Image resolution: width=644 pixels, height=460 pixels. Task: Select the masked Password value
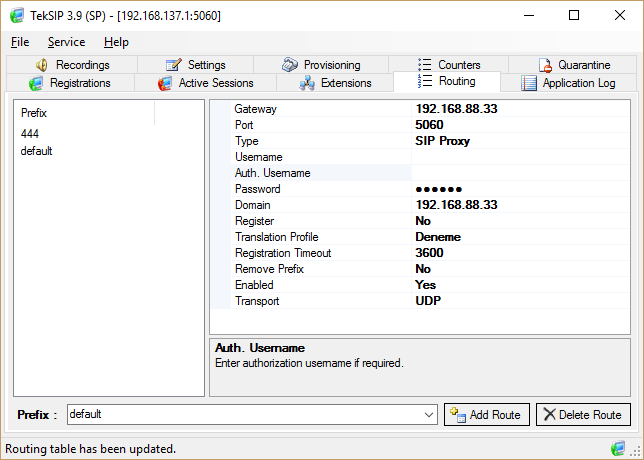tap(439, 189)
